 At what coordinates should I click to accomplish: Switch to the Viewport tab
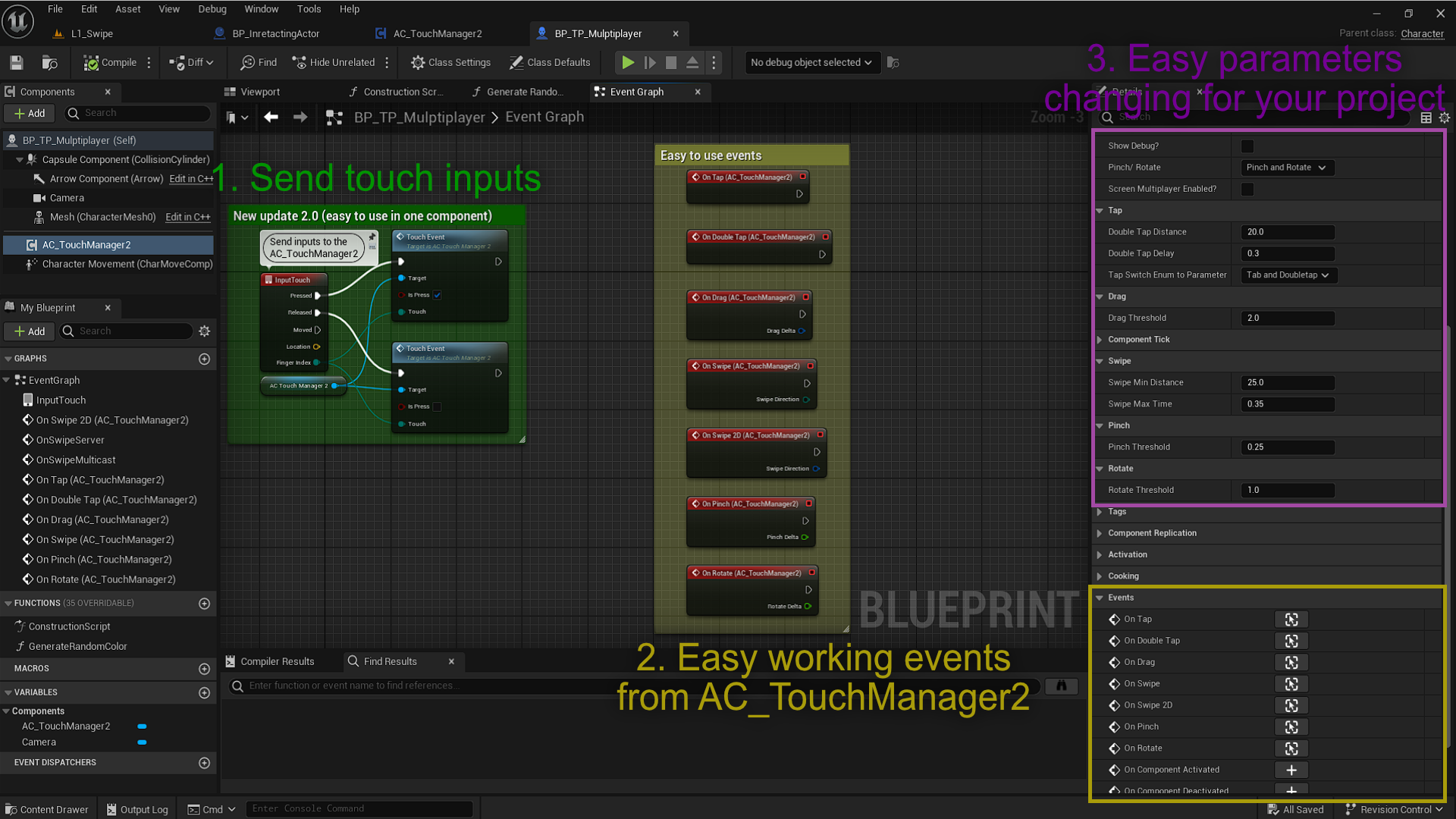(259, 91)
